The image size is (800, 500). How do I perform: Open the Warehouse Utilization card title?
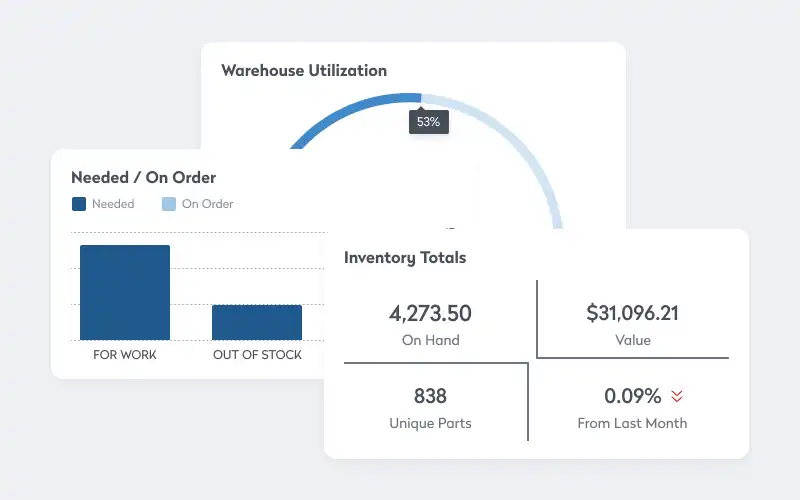(304, 71)
